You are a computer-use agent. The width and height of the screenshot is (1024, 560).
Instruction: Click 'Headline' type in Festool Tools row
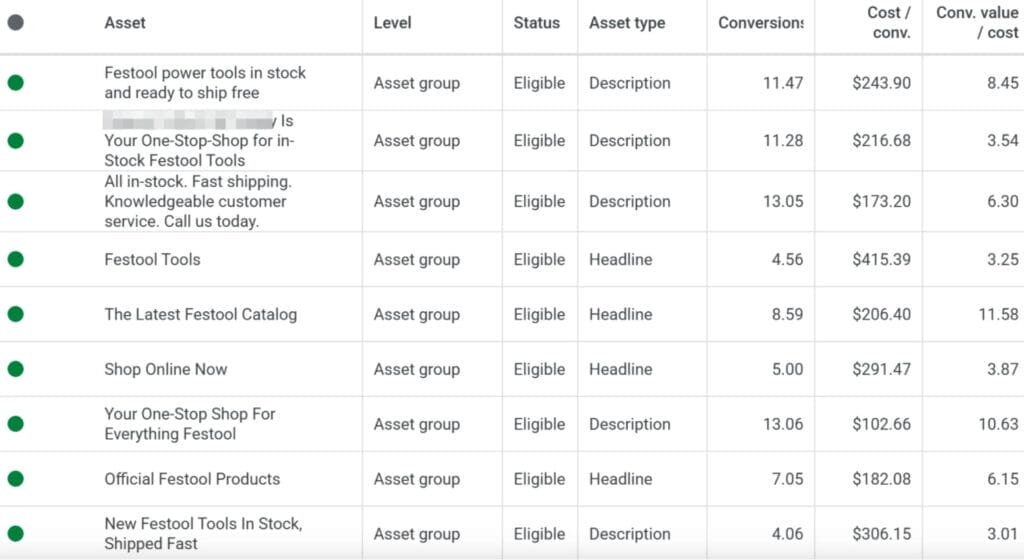coord(620,259)
